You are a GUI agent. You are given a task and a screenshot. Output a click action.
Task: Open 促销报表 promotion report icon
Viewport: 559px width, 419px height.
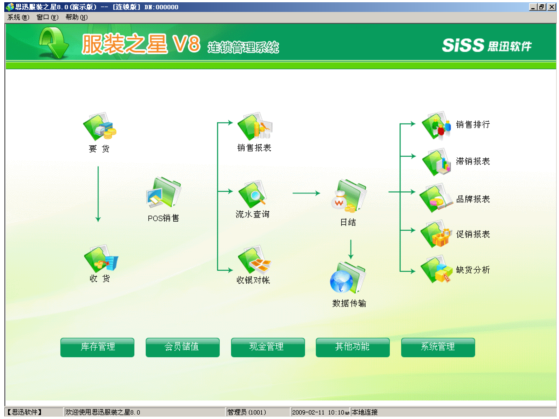435,234
